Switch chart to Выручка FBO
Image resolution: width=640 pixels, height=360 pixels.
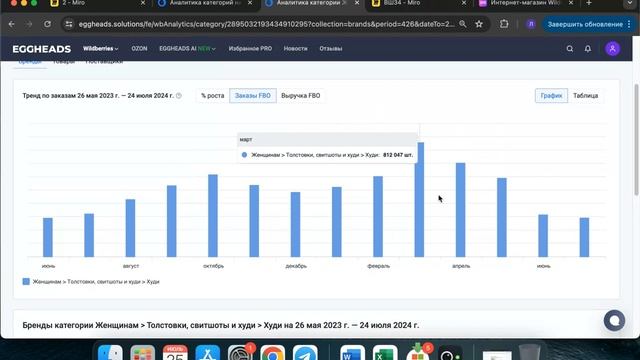(301, 96)
